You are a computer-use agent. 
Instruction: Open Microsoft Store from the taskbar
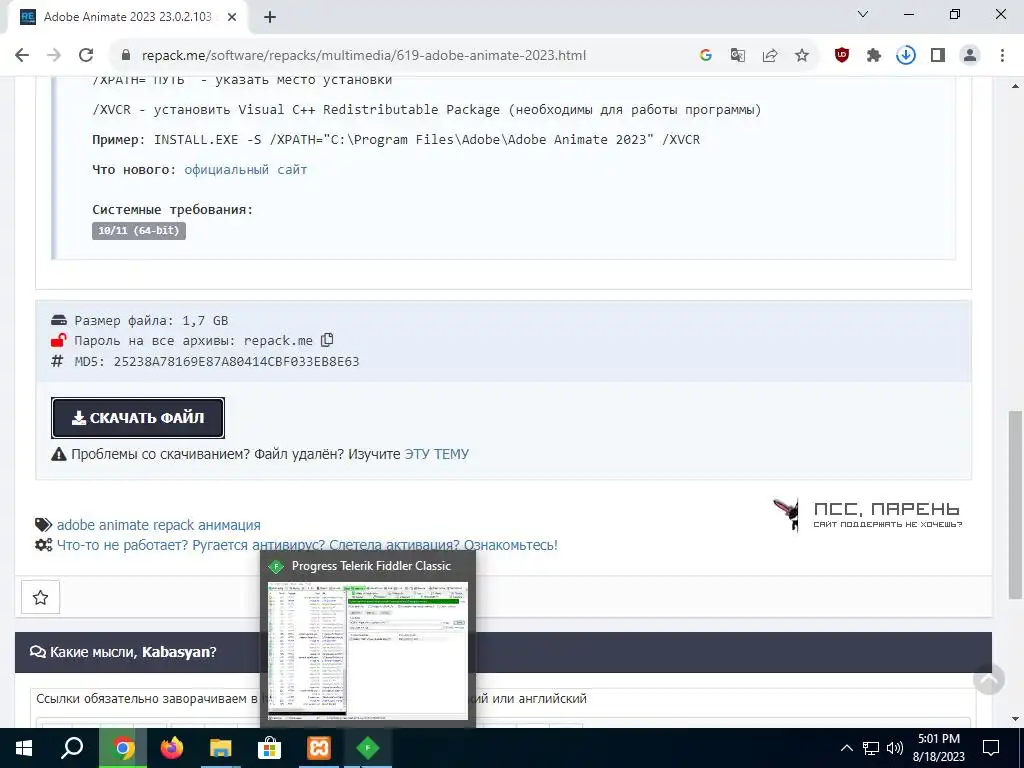(x=269, y=748)
